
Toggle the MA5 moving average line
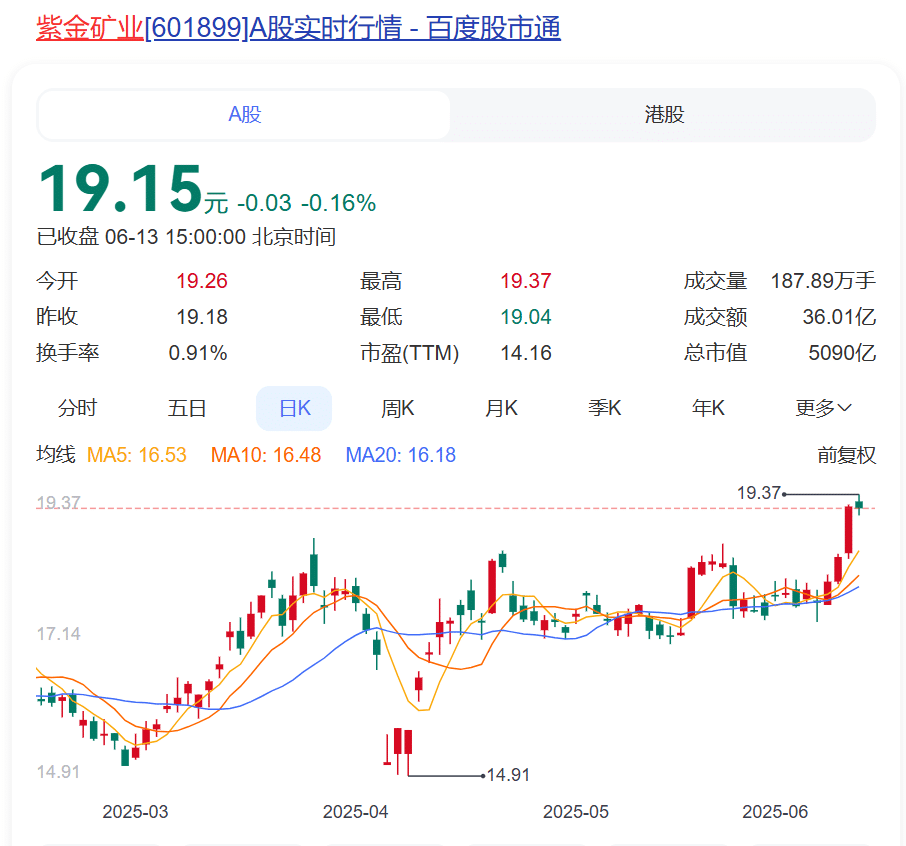pyautogui.click(x=136, y=455)
